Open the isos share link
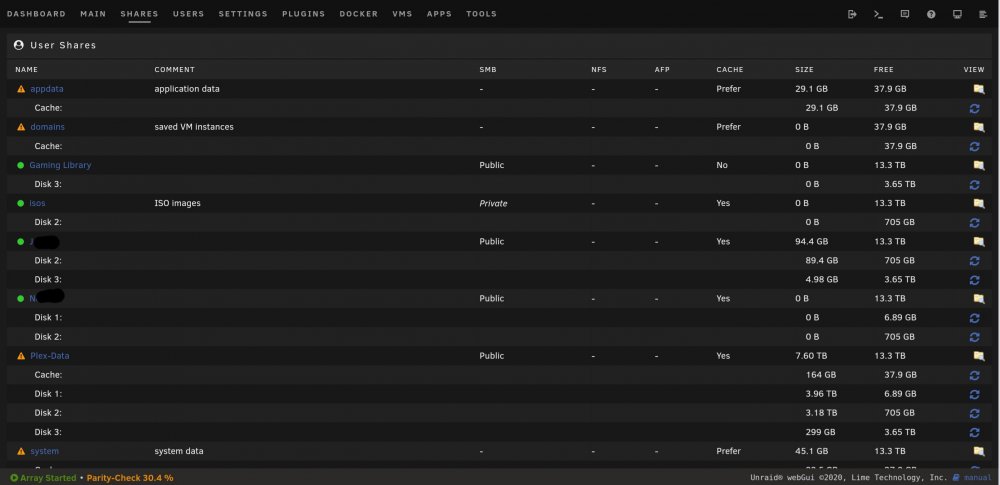 coord(37,204)
